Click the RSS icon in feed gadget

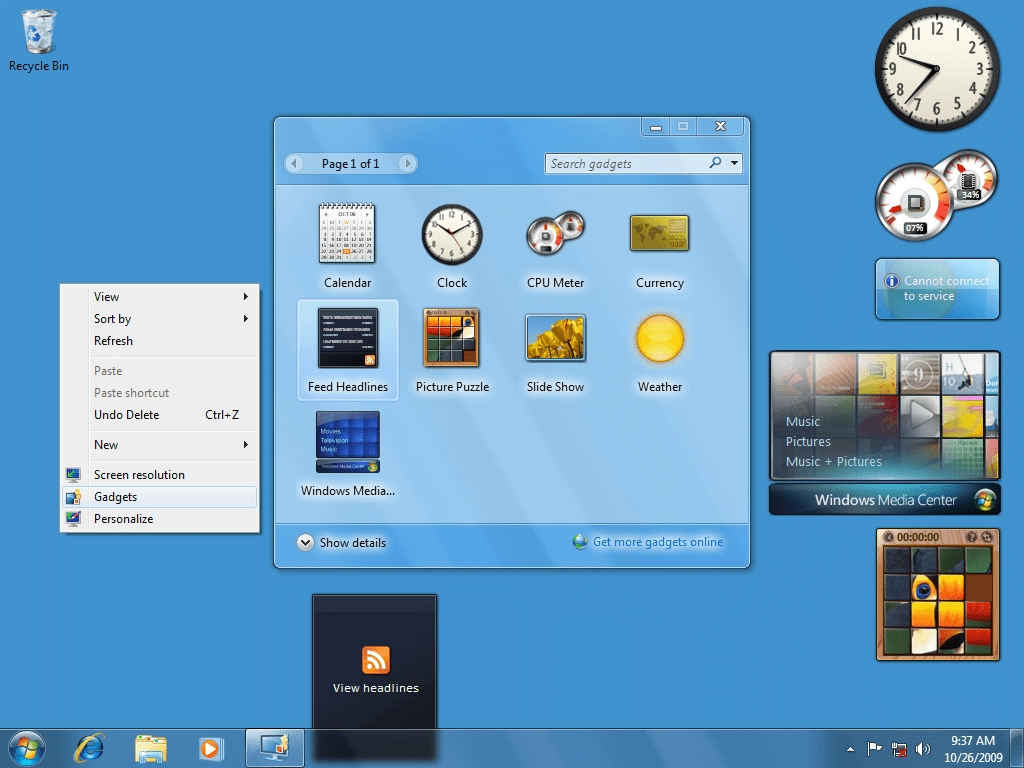tap(376, 660)
